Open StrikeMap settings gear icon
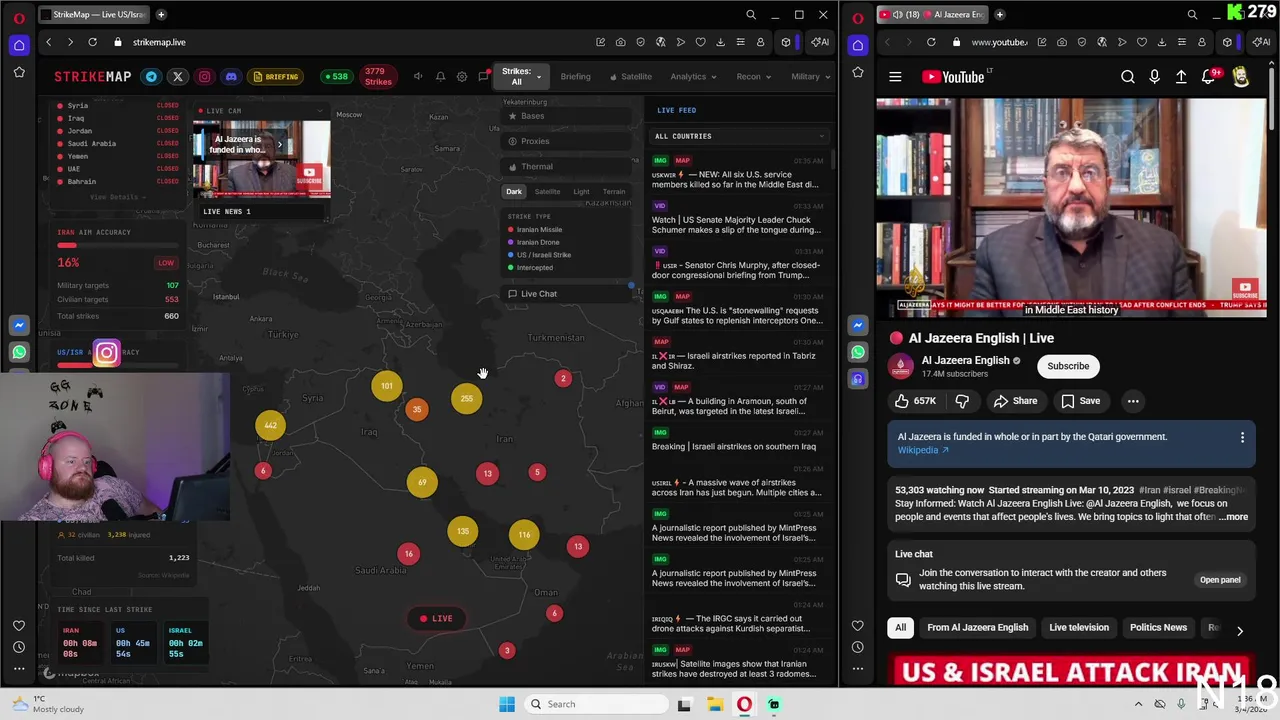1280x720 pixels. click(x=462, y=77)
